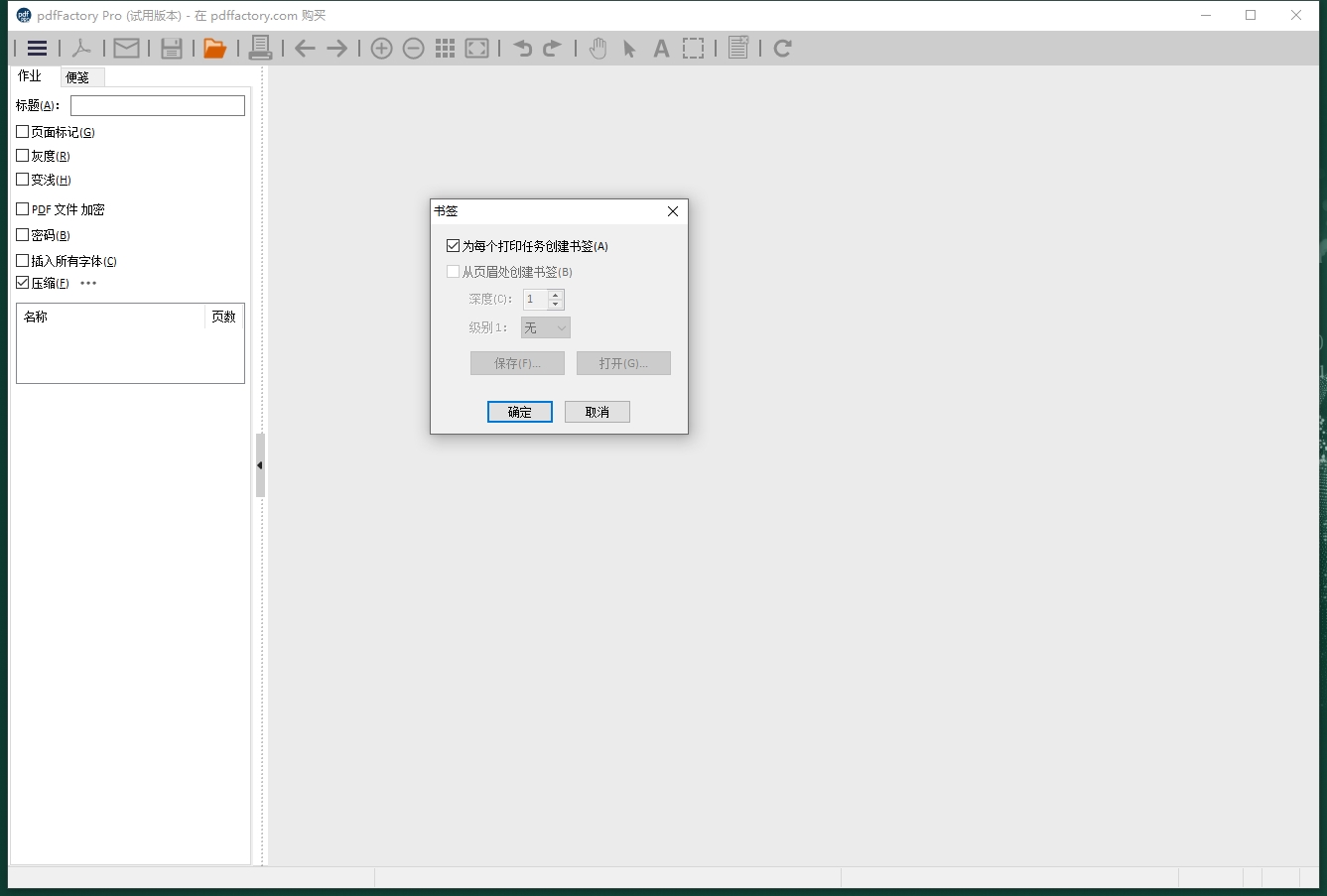Zoom out with minus circle icon

pyautogui.click(x=414, y=48)
